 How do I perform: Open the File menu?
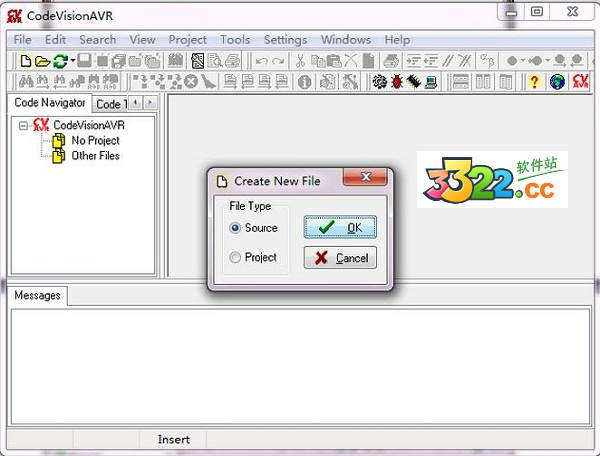tap(22, 40)
